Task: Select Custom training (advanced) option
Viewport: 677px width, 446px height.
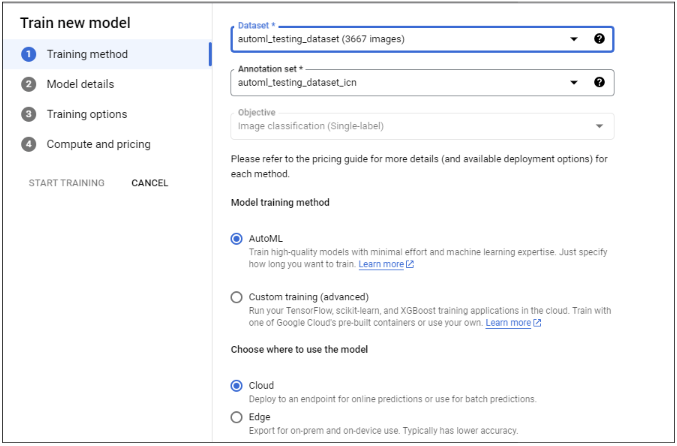Action: pos(236,297)
